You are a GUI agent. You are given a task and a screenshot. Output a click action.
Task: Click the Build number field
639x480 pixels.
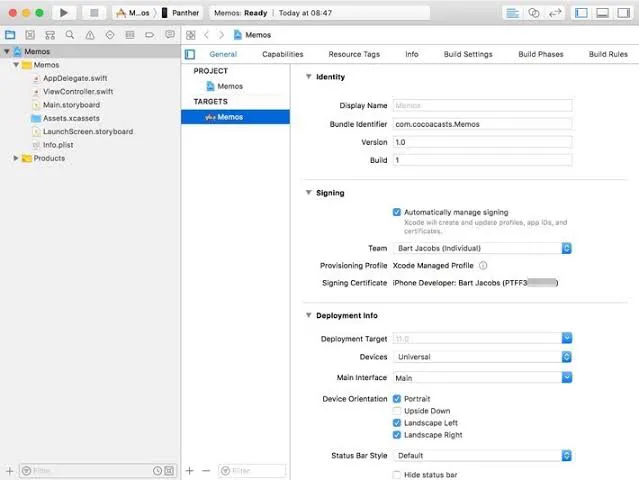coord(483,160)
